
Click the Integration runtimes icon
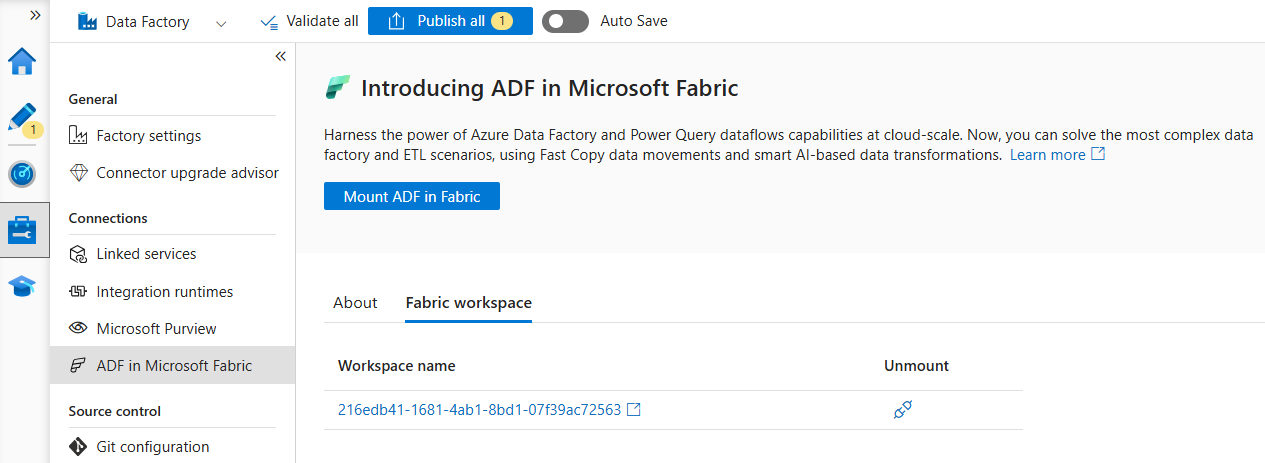(x=79, y=292)
